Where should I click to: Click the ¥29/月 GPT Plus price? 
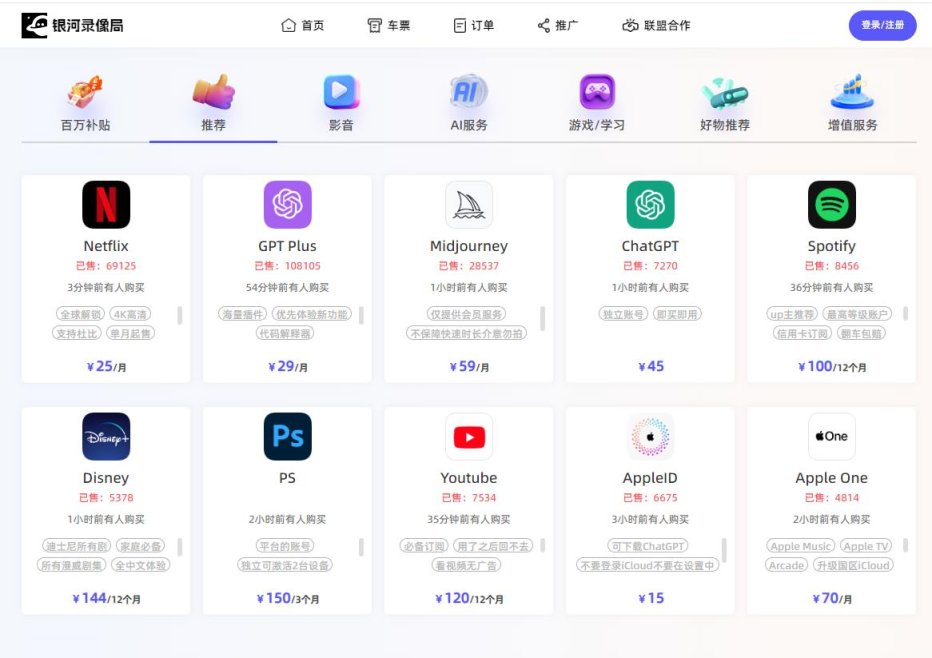288,366
